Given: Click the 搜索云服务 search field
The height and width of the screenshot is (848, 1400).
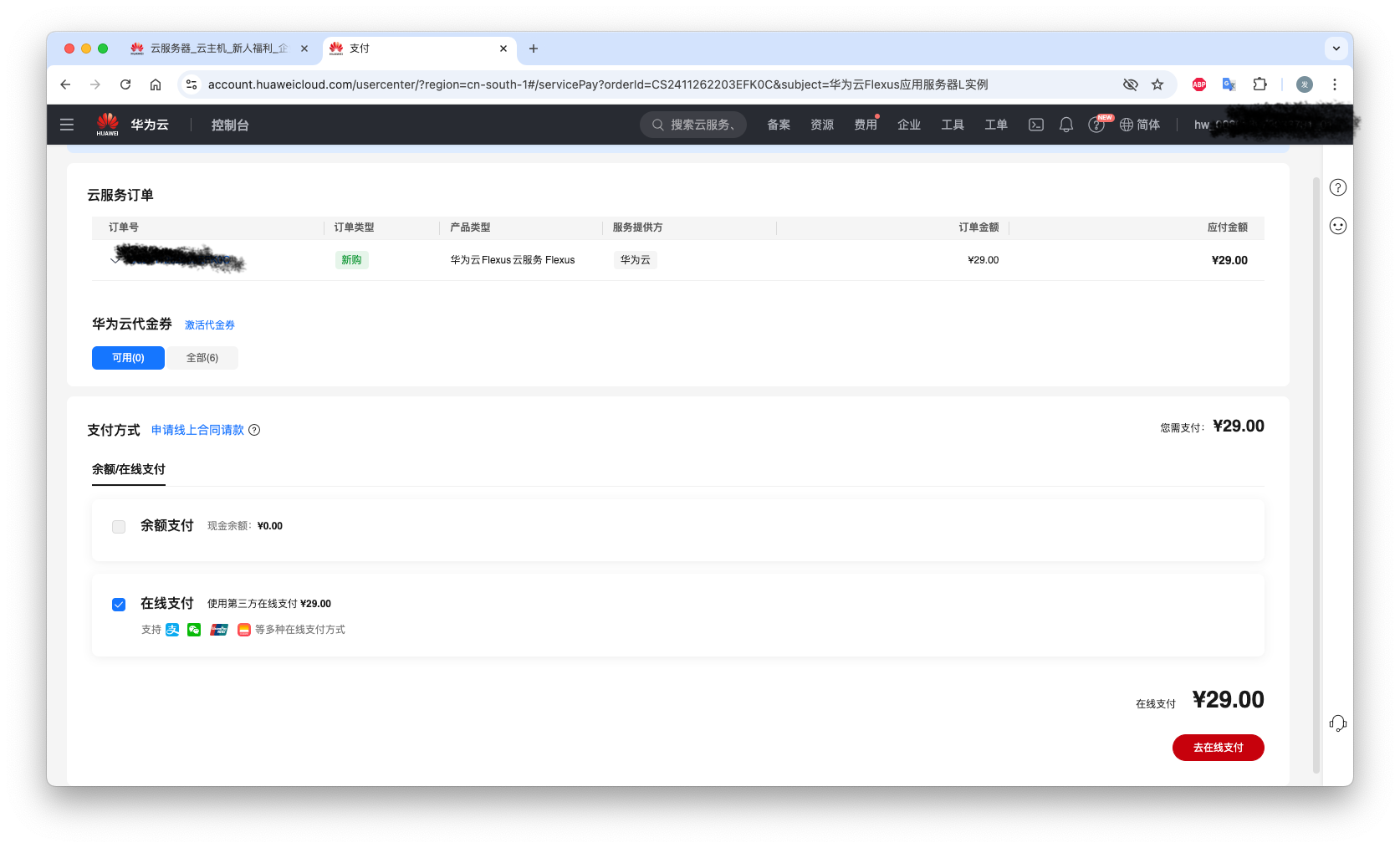Looking at the screenshot, I should click(x=693, y=125).
